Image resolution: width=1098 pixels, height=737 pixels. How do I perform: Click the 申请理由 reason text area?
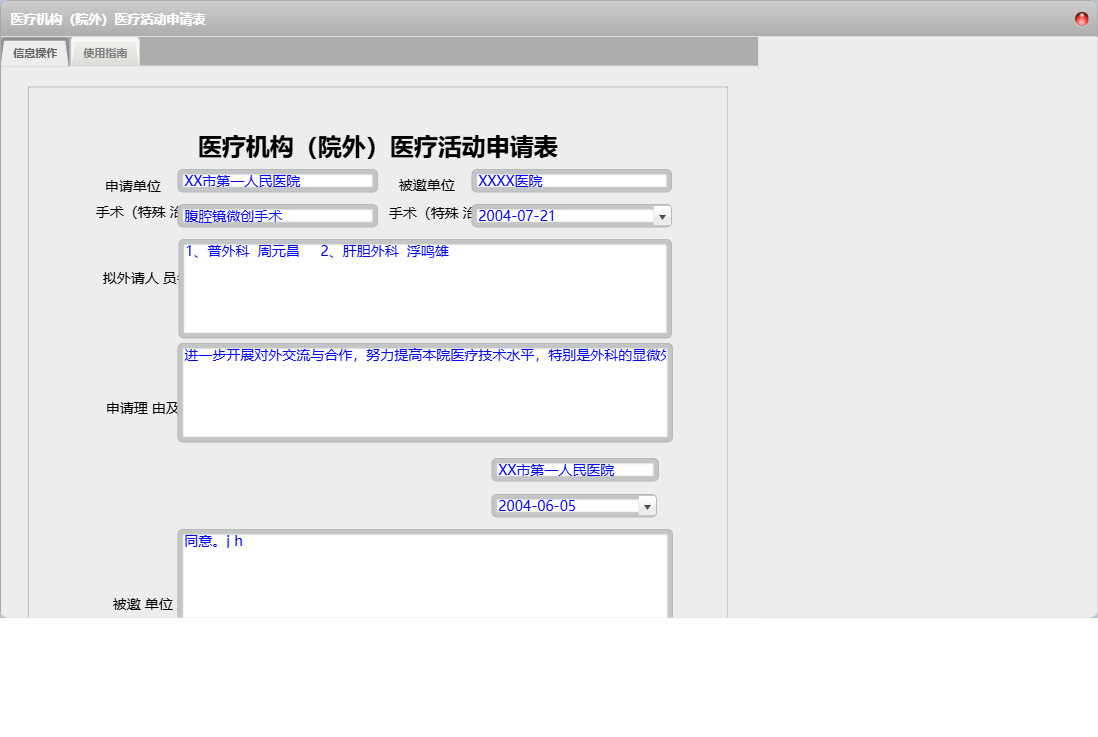click(x=425, y=391)
